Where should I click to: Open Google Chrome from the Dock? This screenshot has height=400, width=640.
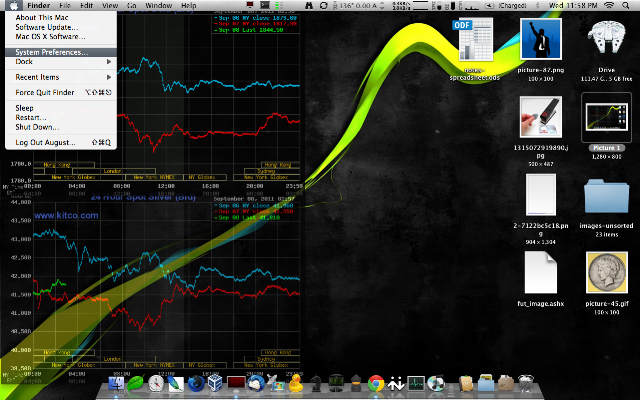tap(376, 384)
